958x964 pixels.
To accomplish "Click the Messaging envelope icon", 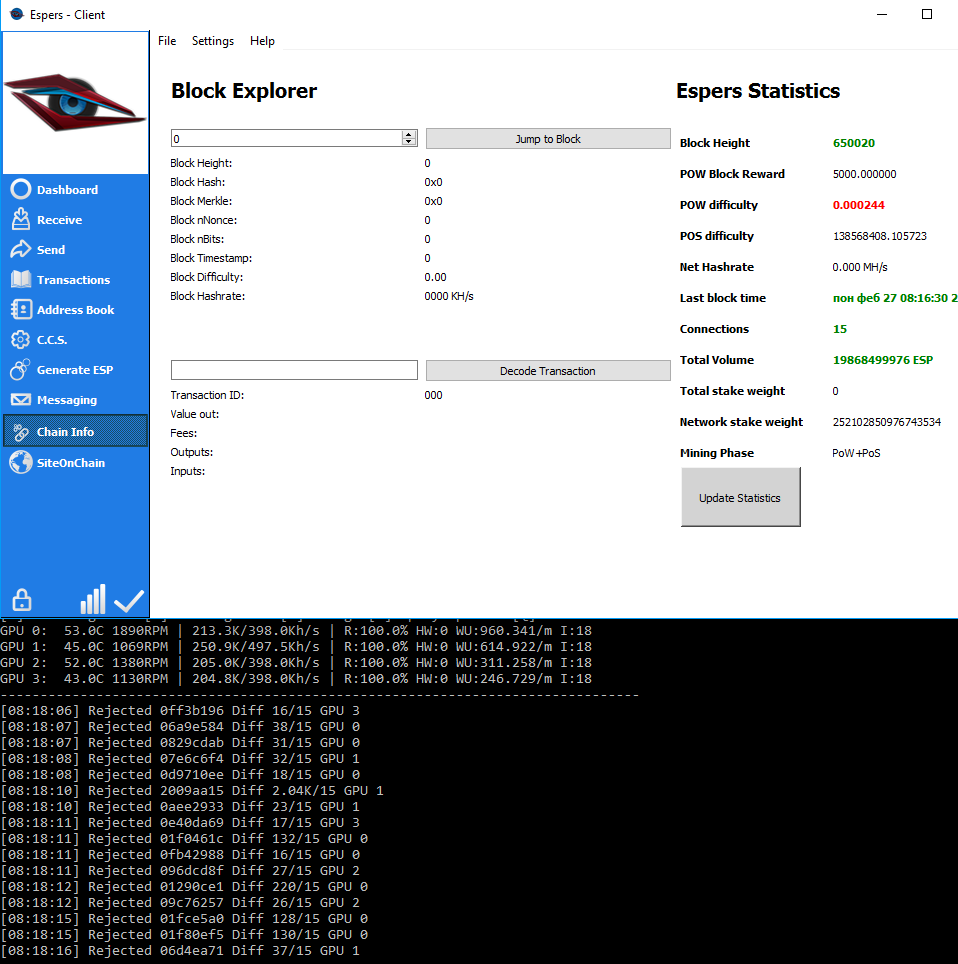I will 21,400.
